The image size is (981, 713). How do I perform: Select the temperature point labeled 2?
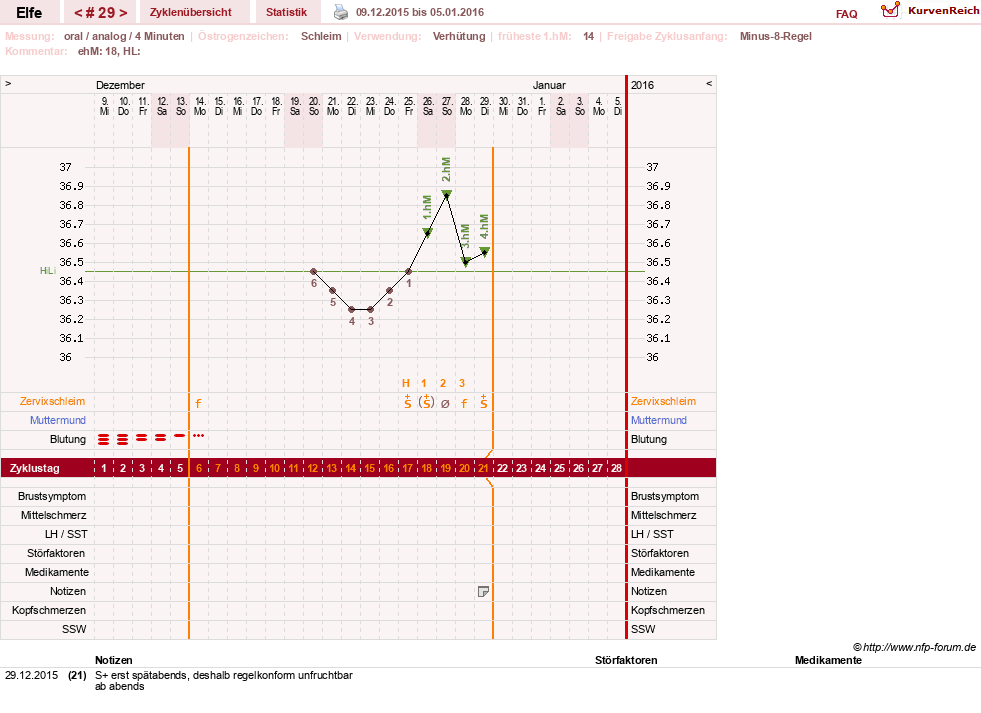point(390,290)
